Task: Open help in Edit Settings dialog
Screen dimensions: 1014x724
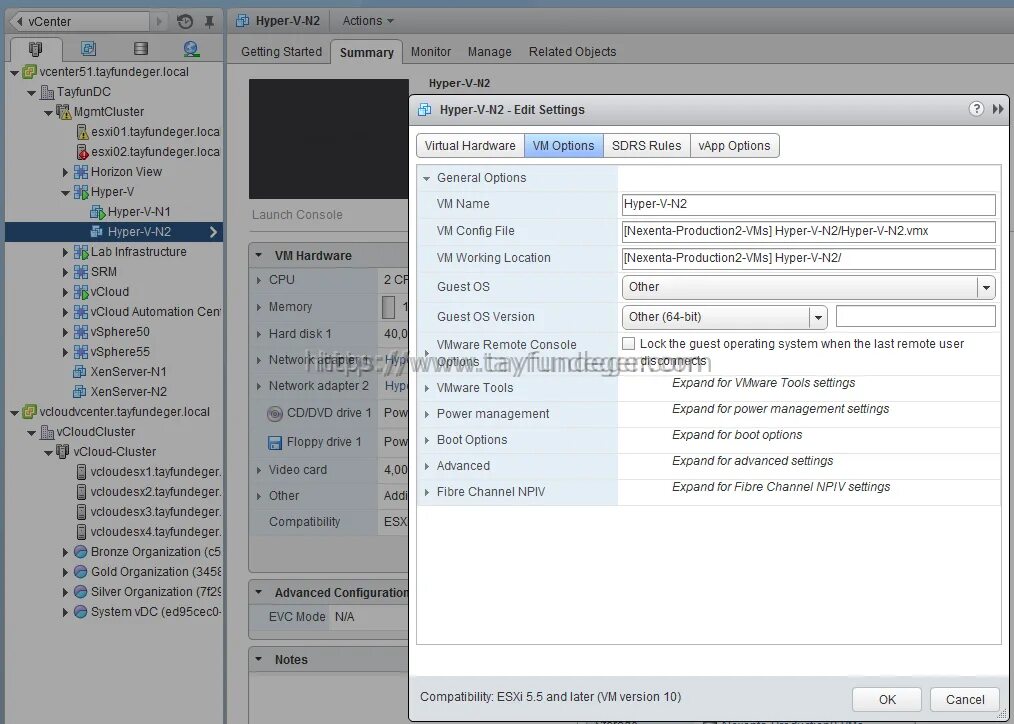Action: coord(976,109)
